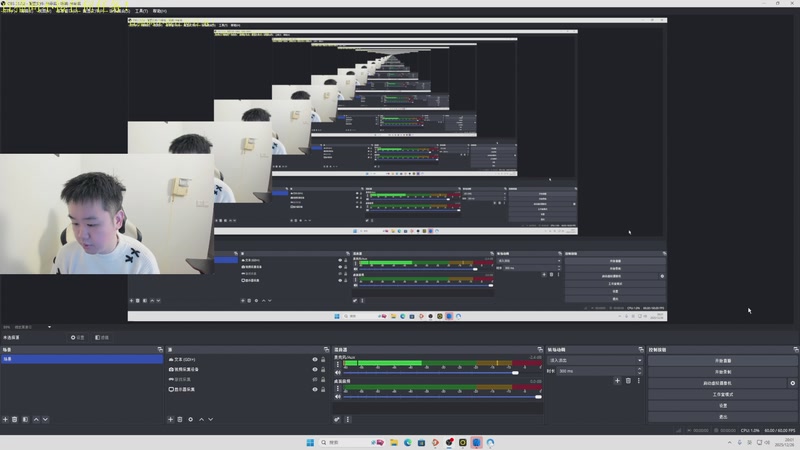
Task: Move selected source down in list
Action: coord(211,419)
